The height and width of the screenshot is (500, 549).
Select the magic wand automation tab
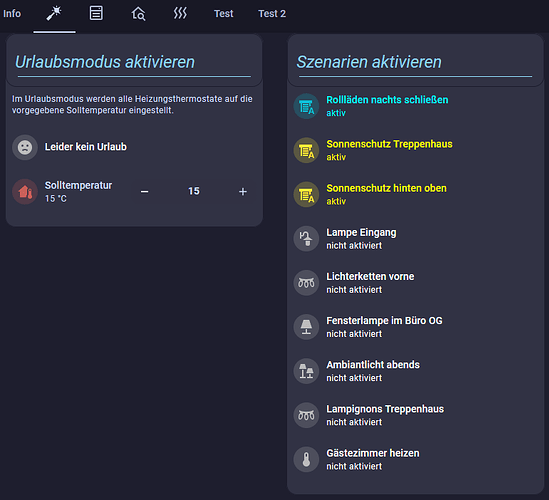(x=54, y=14)
